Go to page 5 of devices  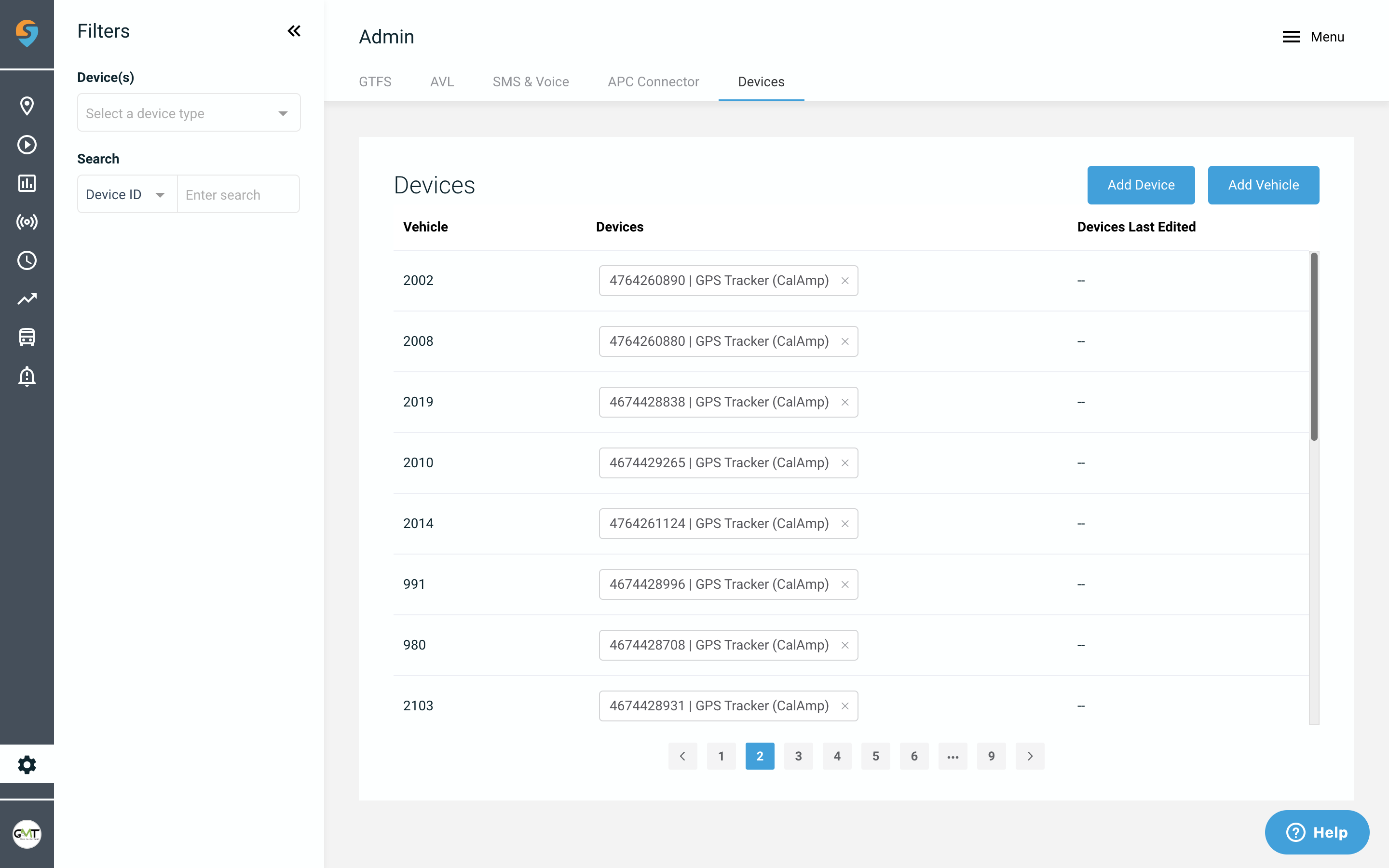click(x=875, y=756)
